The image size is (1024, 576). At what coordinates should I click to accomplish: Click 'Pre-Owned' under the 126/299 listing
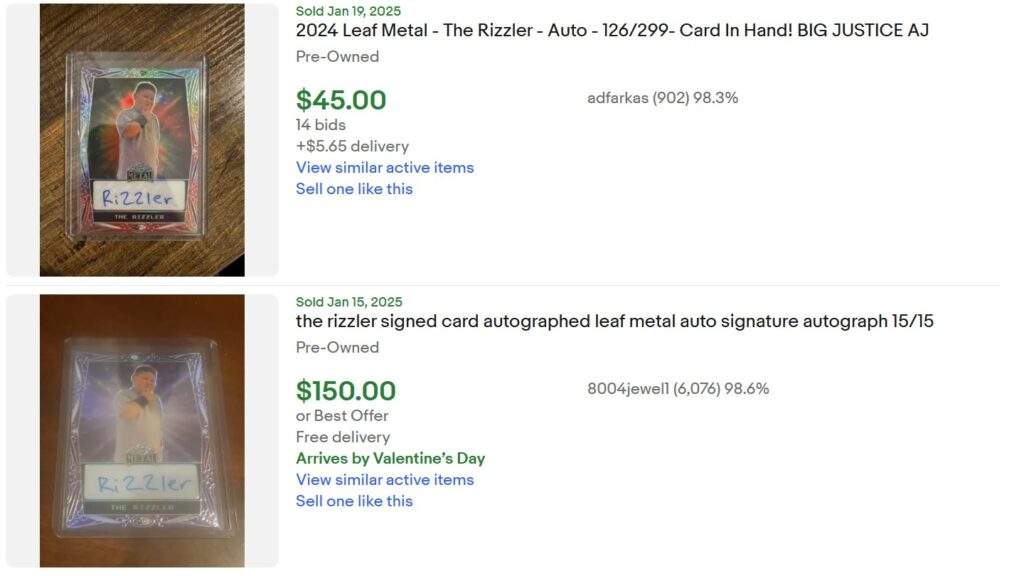pyautogui.click(x=337, y=56)
